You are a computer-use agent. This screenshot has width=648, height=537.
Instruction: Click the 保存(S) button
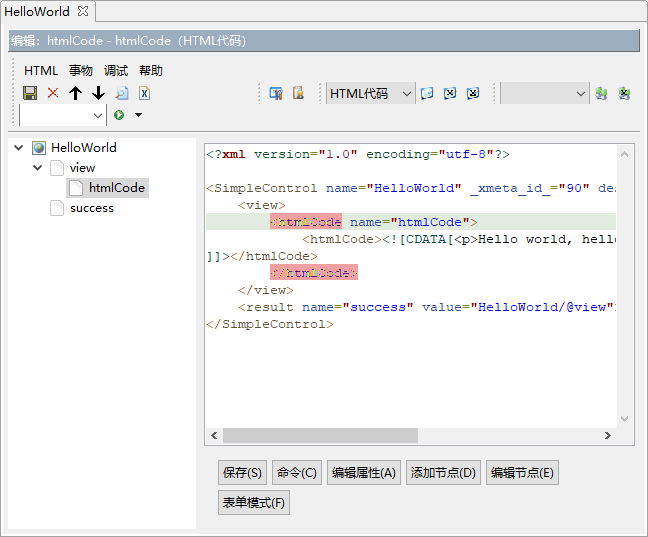pos(242,473)
